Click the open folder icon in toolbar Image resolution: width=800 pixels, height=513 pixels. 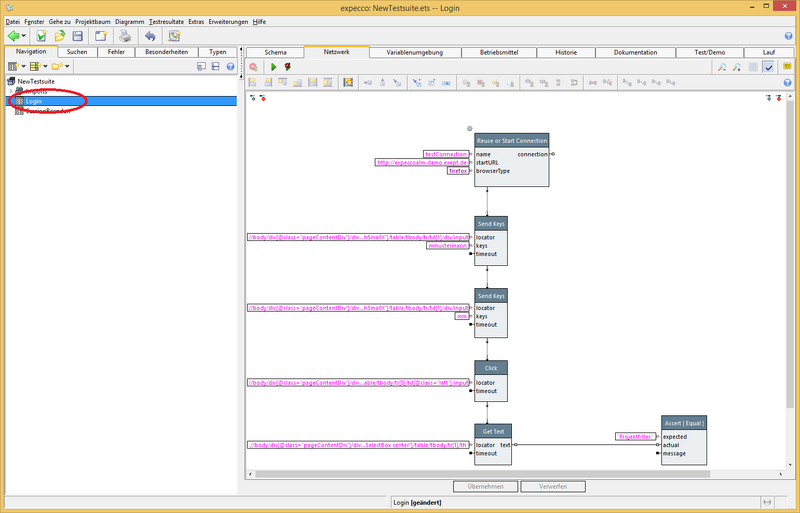[60, 36]
